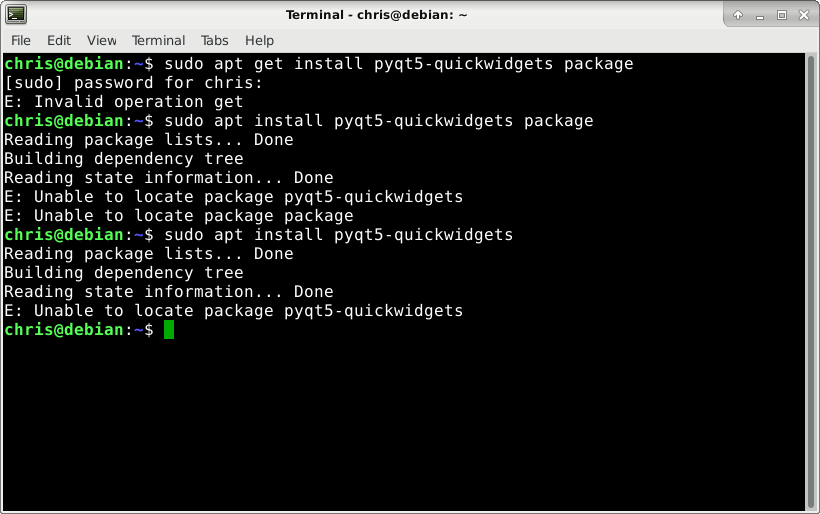The image size is (820, 514).
Task: Open the Help menu
Action: (259, 40)
